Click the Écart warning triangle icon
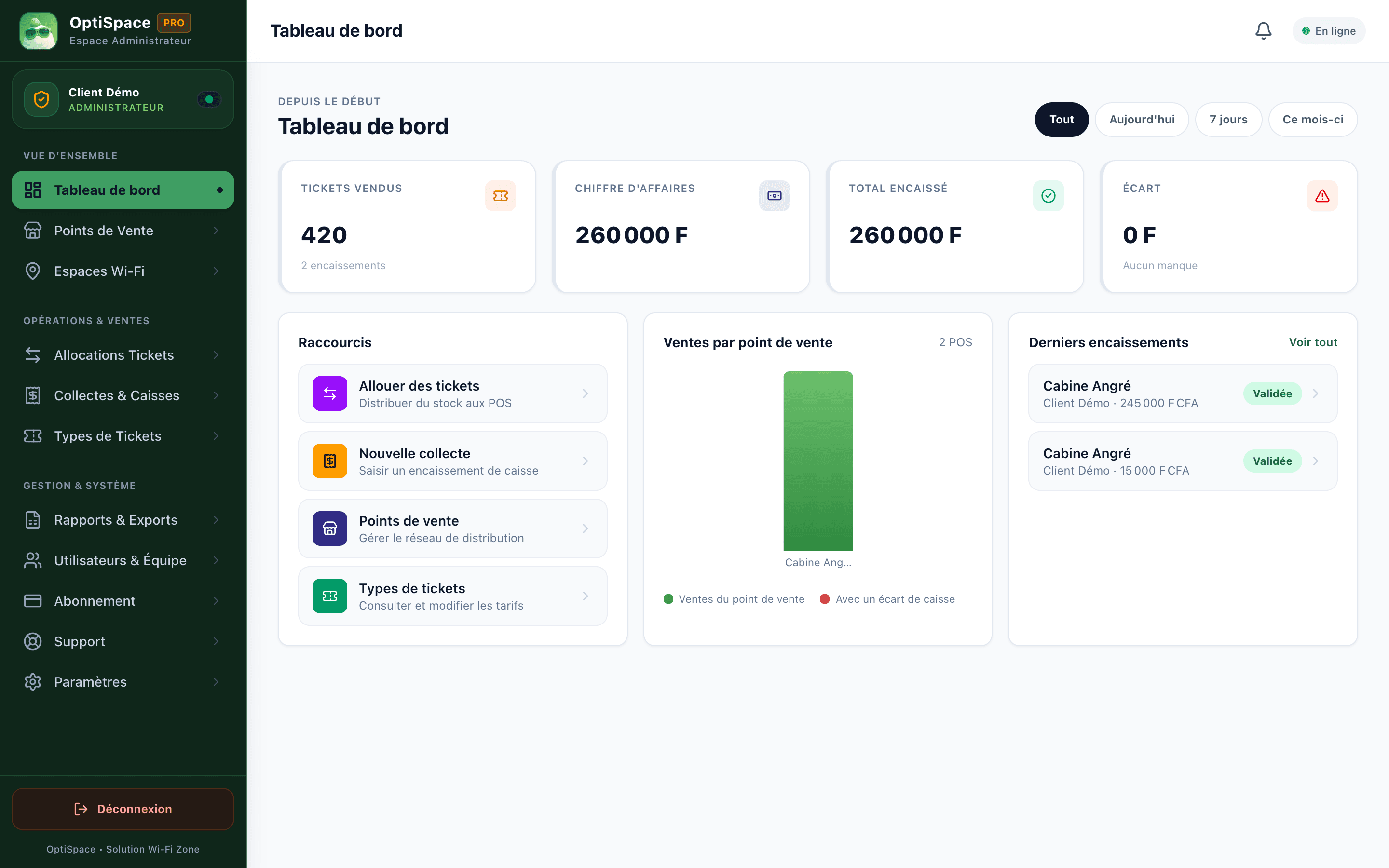 (1322, 196)
